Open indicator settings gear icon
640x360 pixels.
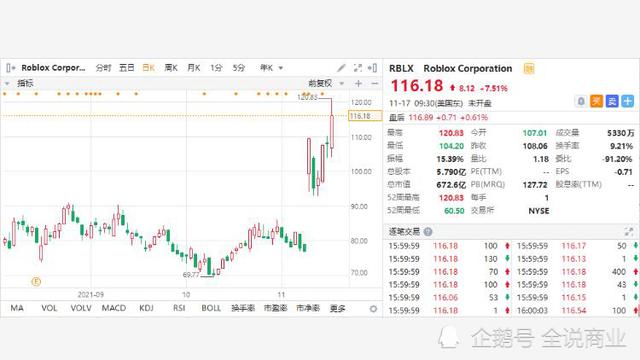point(373,309)
